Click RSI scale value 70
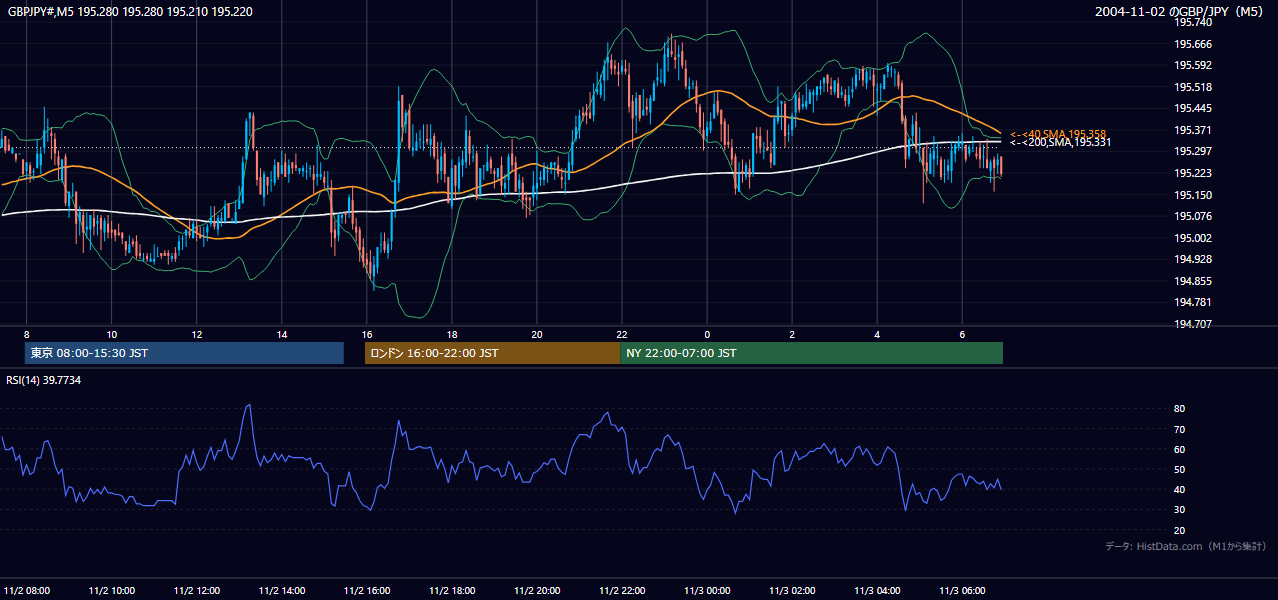 pos(1180,429)
